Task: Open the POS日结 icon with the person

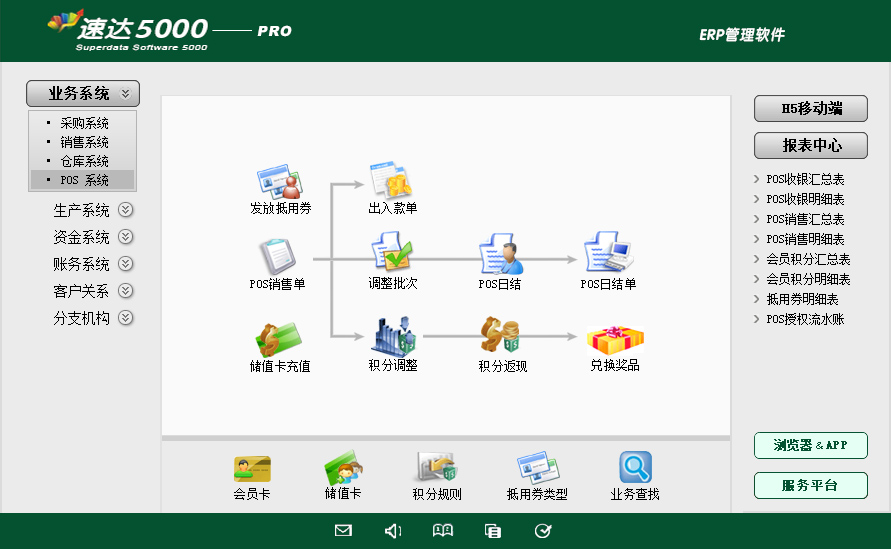Action: pyautogui.click(x=500, y=254)
